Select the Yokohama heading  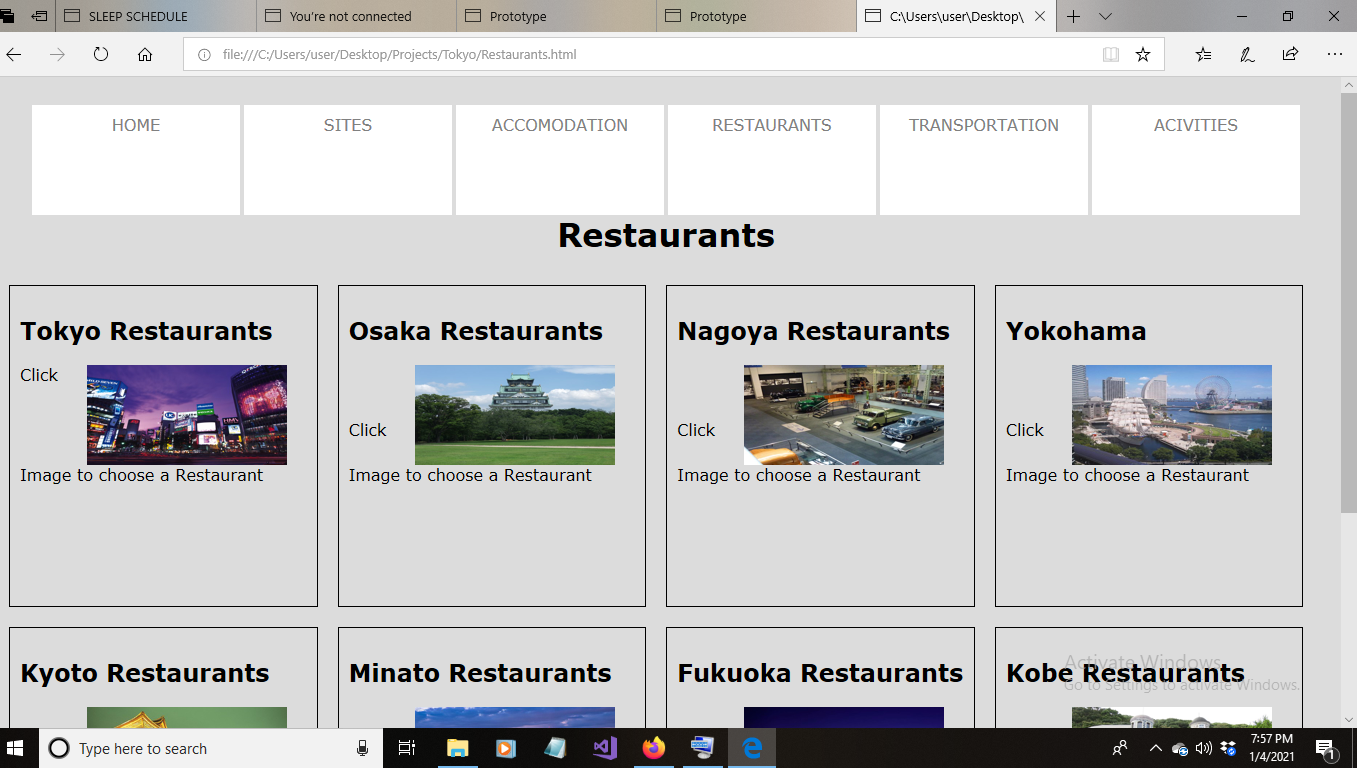(1076, 331)
